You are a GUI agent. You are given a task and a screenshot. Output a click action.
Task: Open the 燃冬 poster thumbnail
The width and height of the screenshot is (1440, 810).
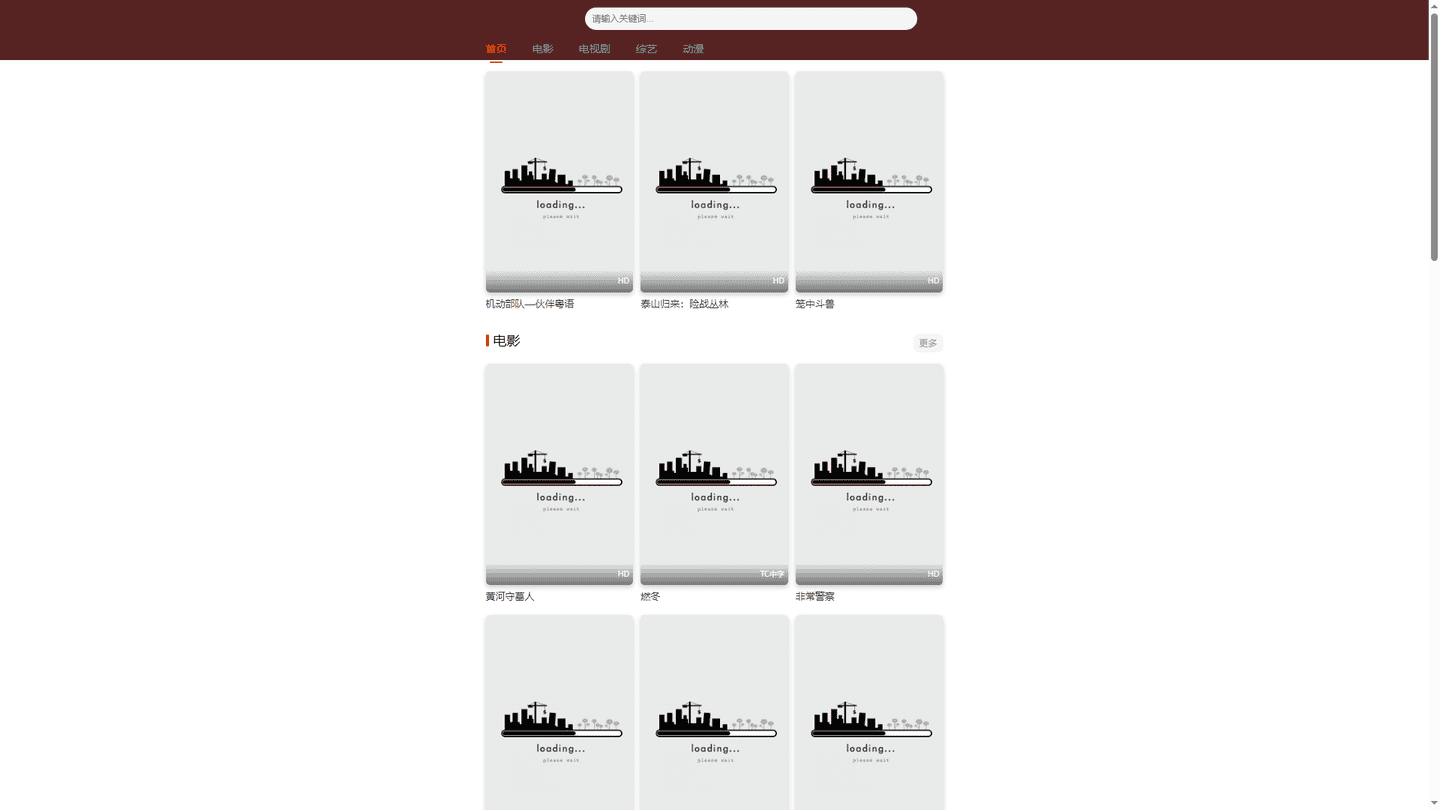(x=714, y=474)
